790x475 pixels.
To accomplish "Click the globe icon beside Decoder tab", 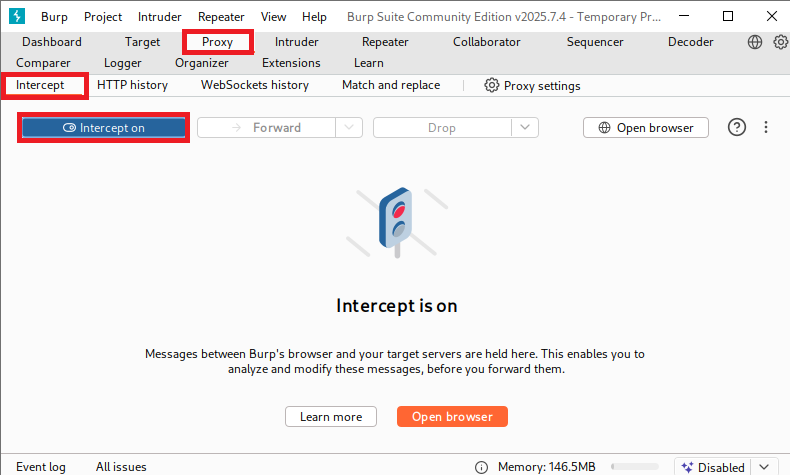I will [x=755, y=42].
